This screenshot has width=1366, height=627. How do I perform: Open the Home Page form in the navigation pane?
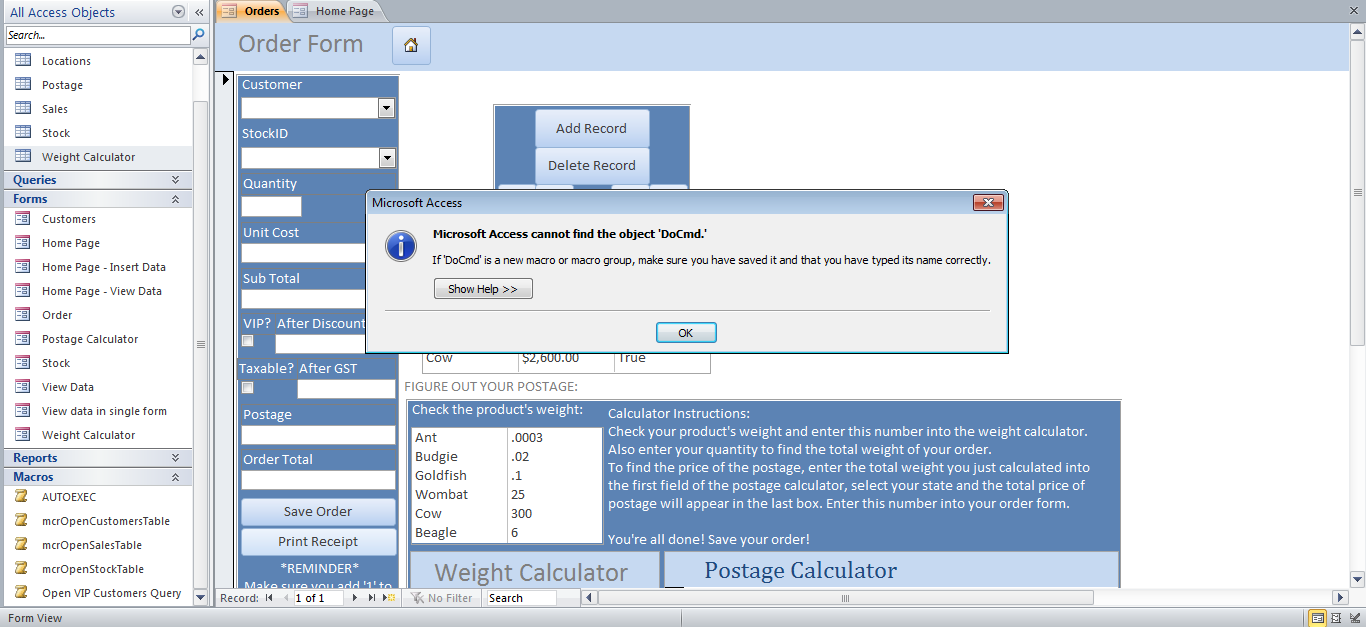click(96, 243)
